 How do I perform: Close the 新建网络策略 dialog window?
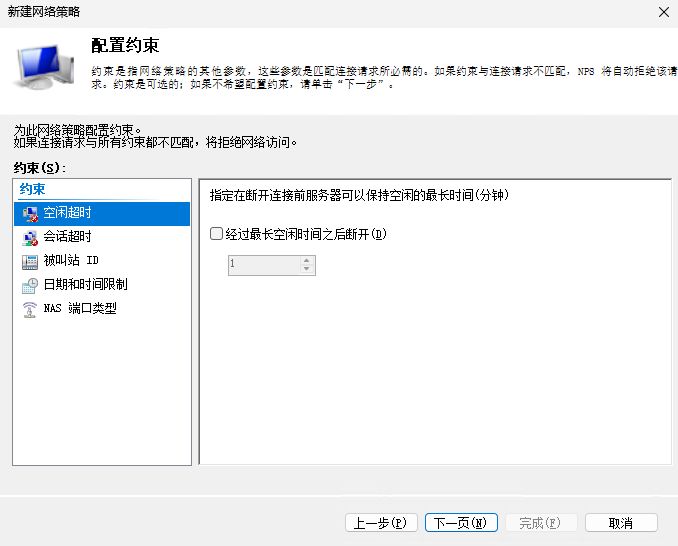pyautogui.click(x=663, y=12)
